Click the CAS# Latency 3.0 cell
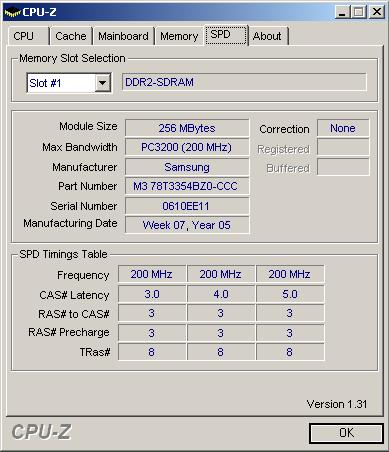The image size is (389, 452). (x=152, y=294)
